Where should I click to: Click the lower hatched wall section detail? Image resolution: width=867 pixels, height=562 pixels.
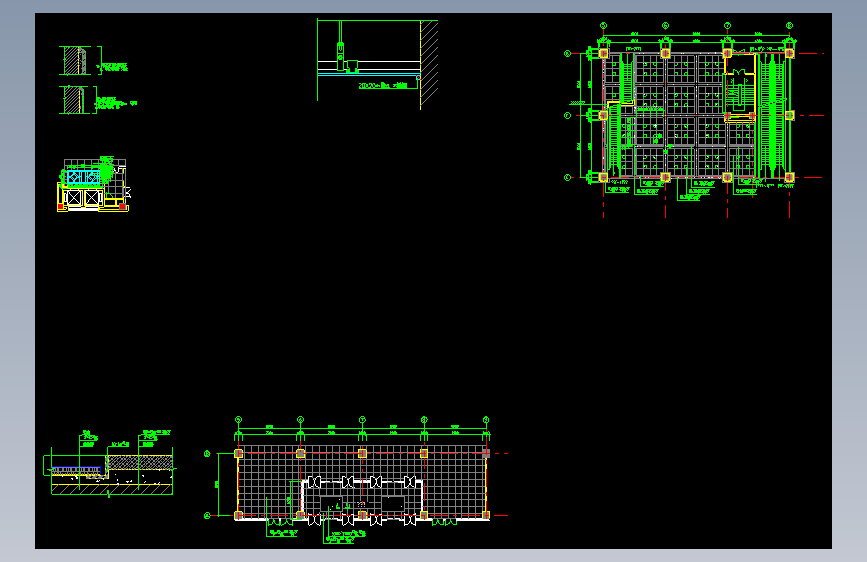97,100
